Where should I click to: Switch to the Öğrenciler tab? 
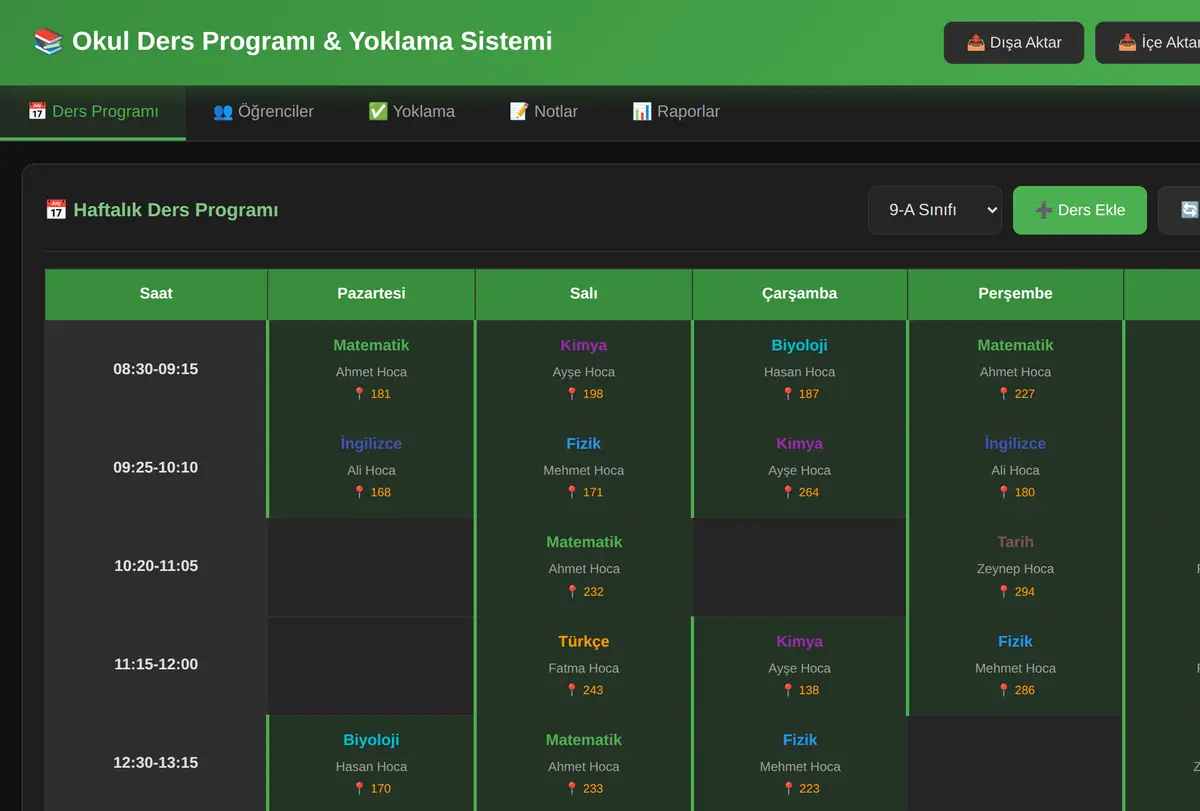[x=263, y=112]
